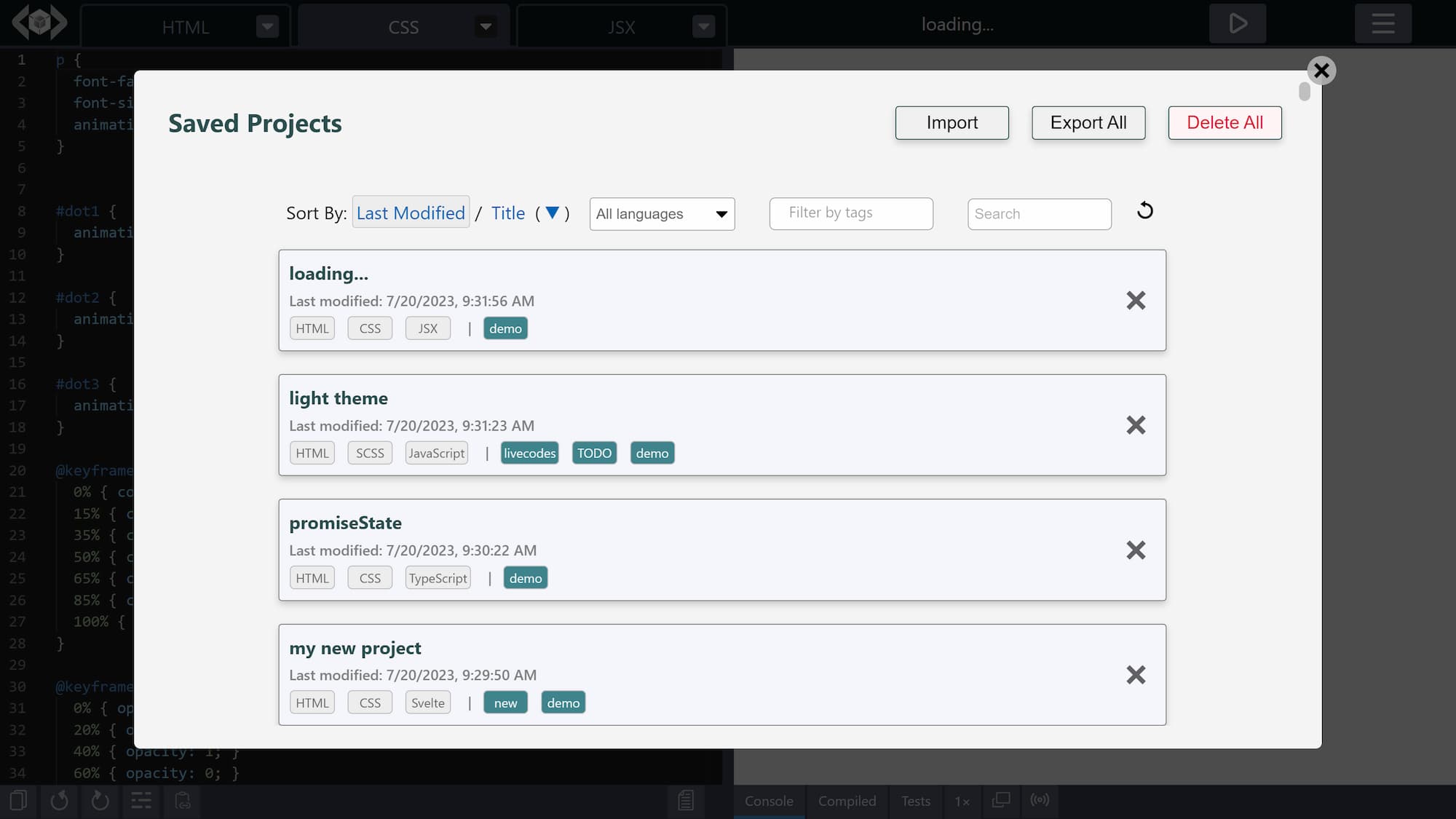Open the All languages filter dropdown
Viewport: 1456px width, 819px height.
[662, 213]
